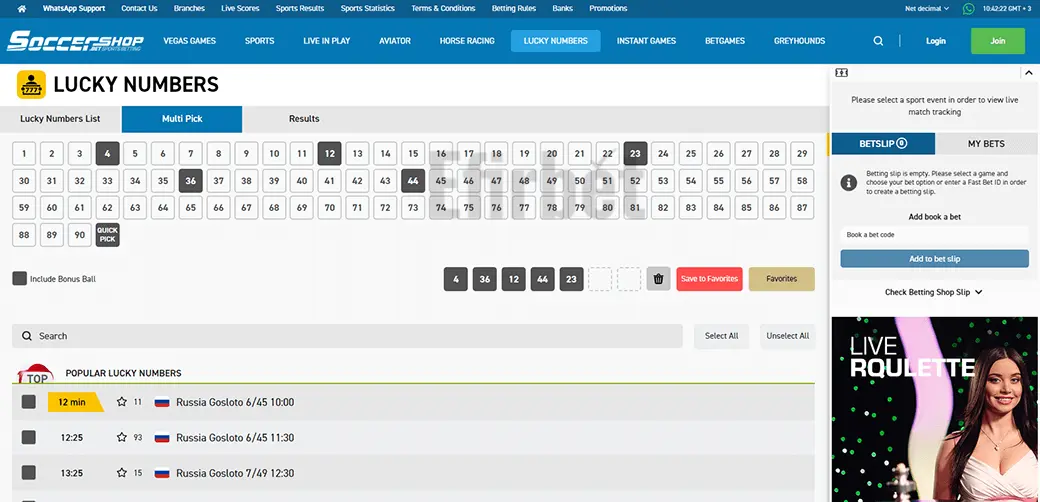
Task: Click the betslip info circle icon
Action: [x=849, y=183]
